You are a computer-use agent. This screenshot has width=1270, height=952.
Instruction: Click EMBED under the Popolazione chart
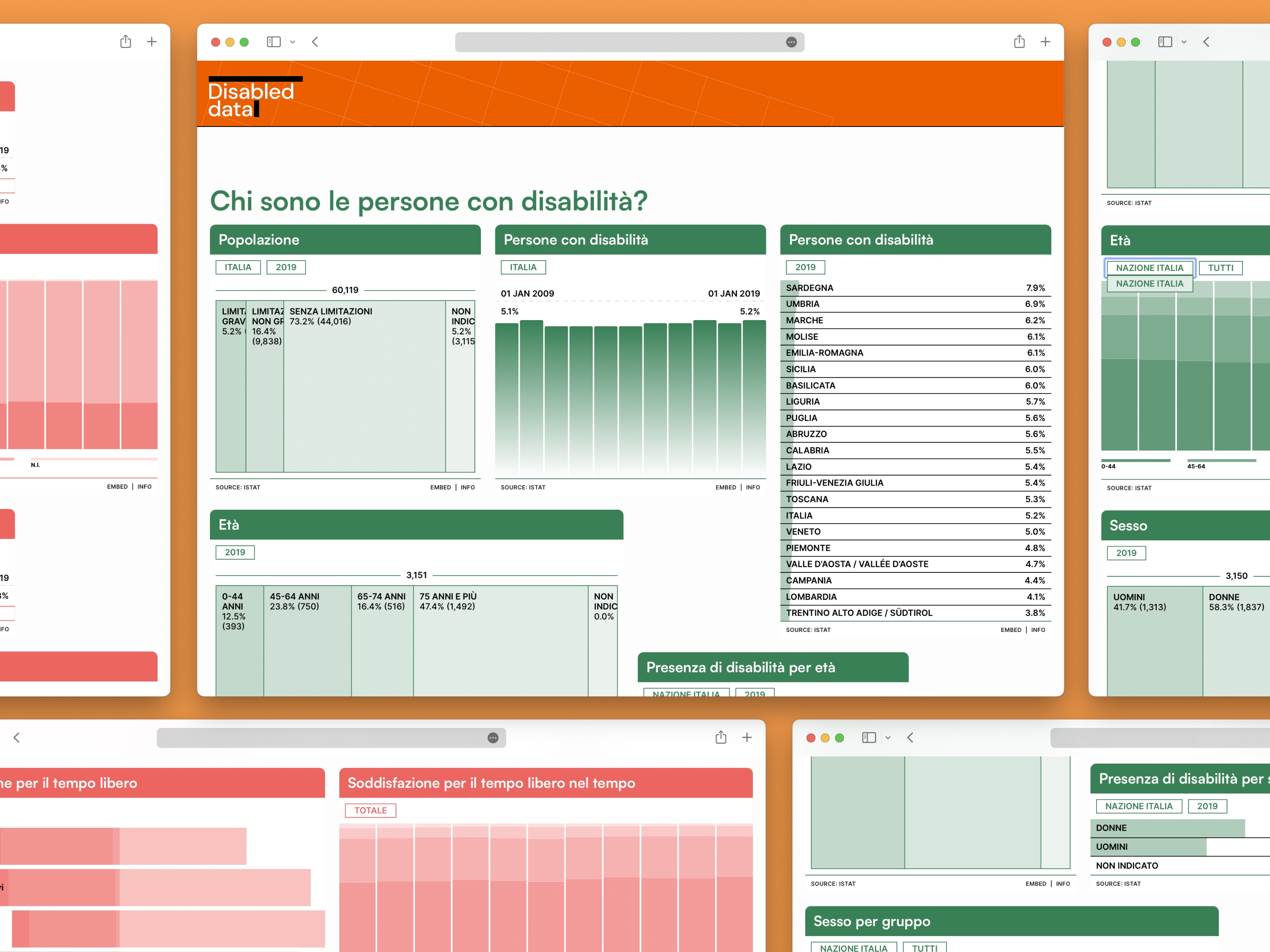tap(441, 488)
